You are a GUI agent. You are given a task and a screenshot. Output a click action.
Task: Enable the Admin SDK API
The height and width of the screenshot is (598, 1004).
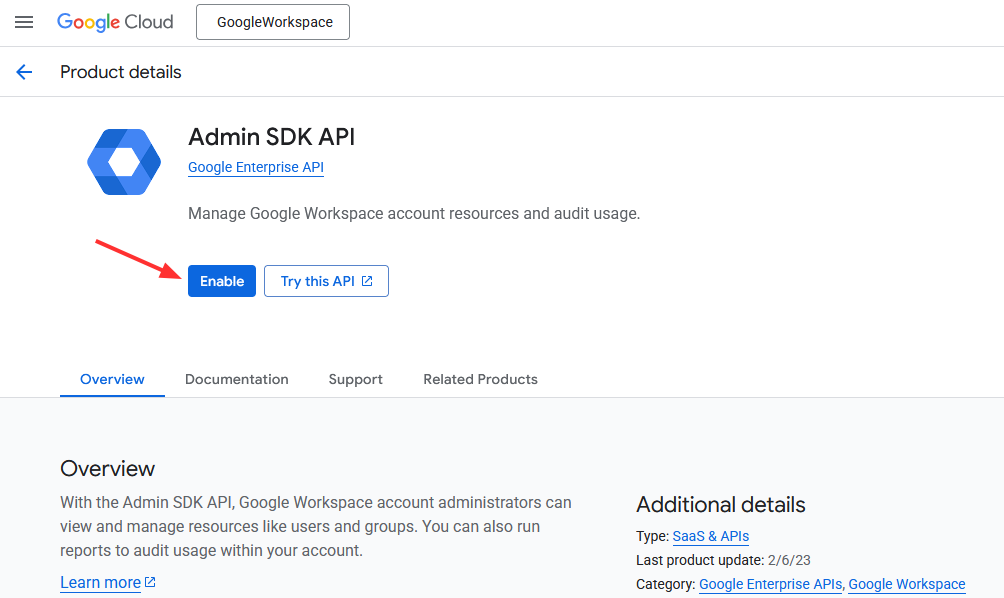click(x=222, y=281)
